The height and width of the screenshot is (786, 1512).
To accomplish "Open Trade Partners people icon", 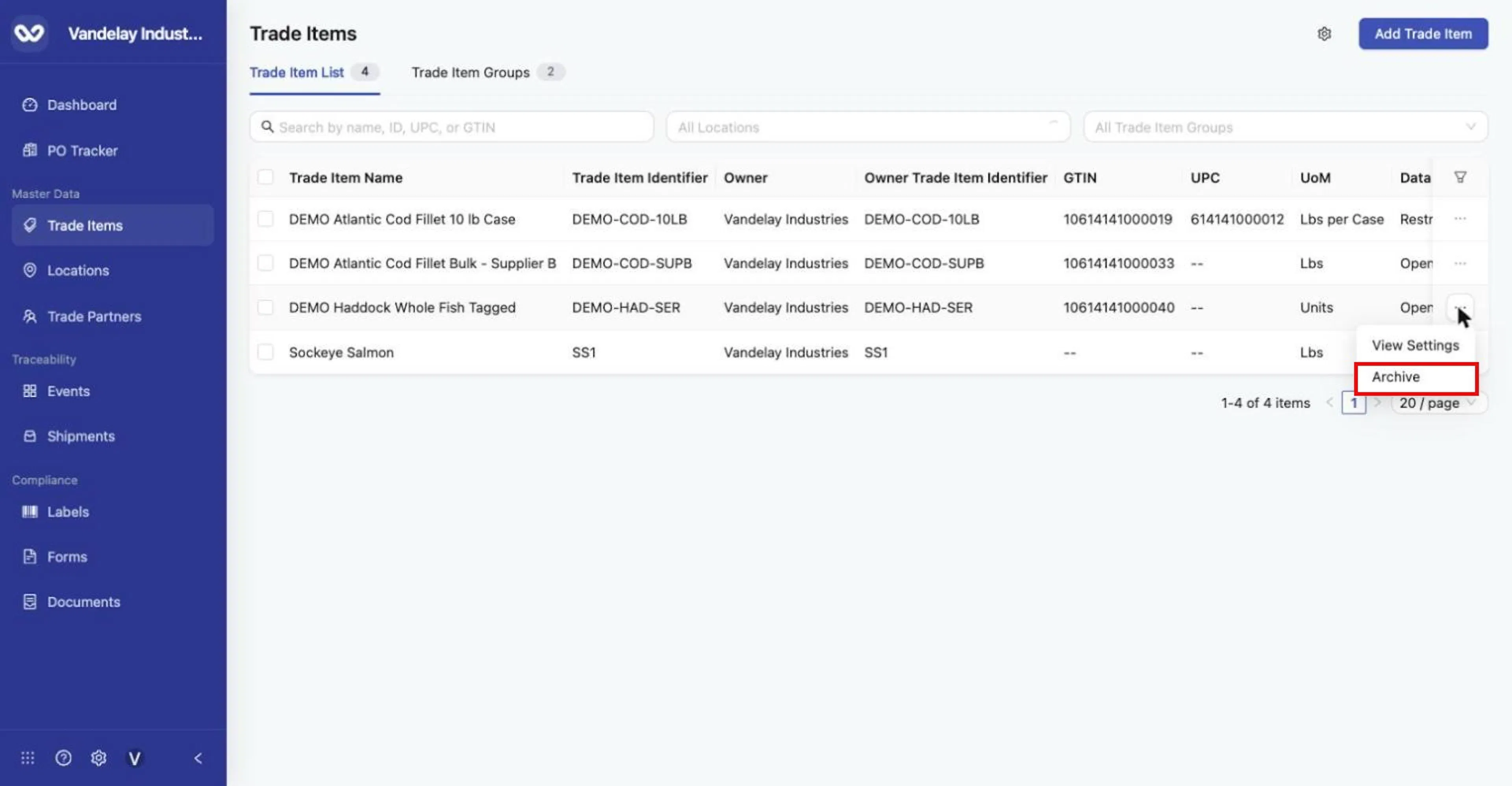I will click(x=30, y=316).
